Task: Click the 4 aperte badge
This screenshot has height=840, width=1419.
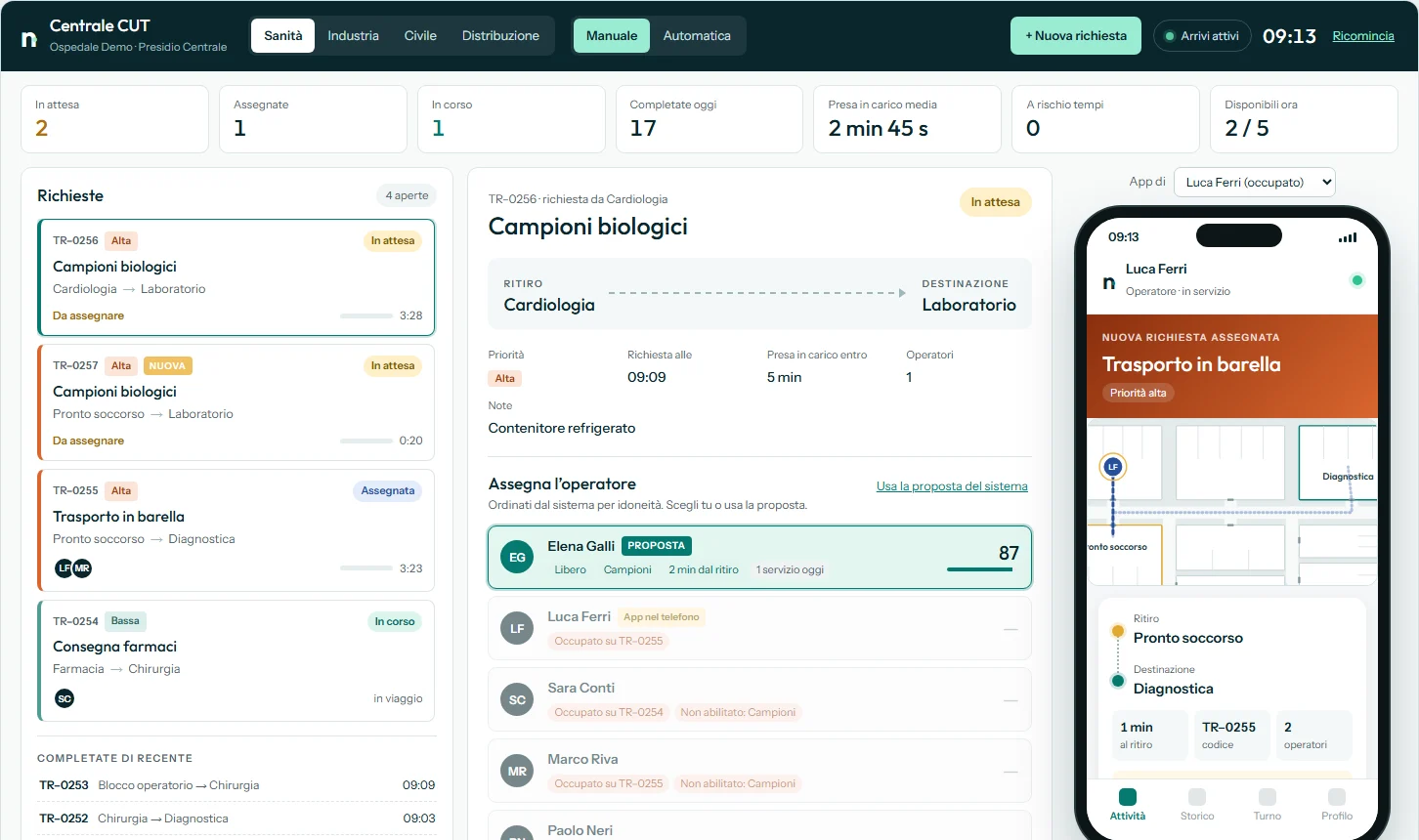Action: (407, 195)
